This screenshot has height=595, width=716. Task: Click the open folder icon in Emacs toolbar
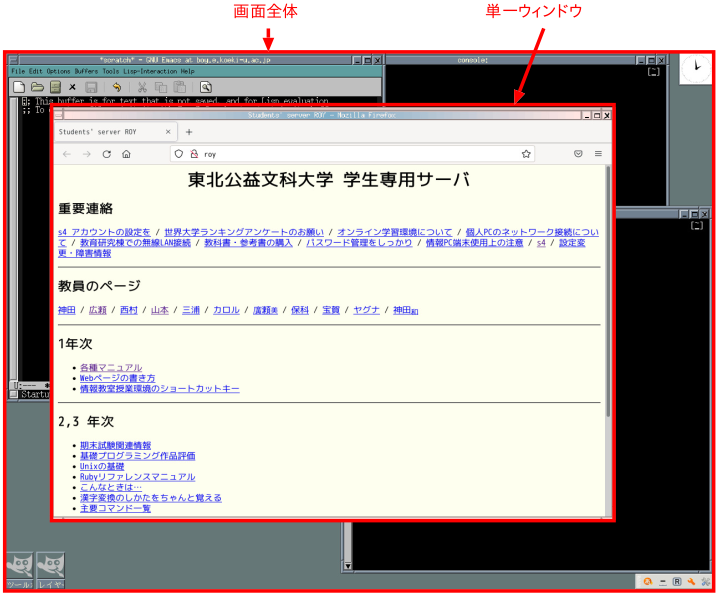(37, 87)
